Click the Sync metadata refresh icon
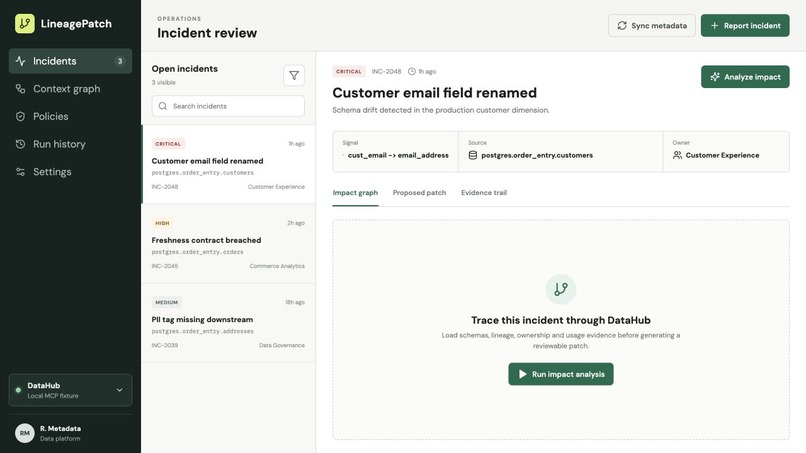The width and height of the screenshot is (806, 453). click(622, 25)
